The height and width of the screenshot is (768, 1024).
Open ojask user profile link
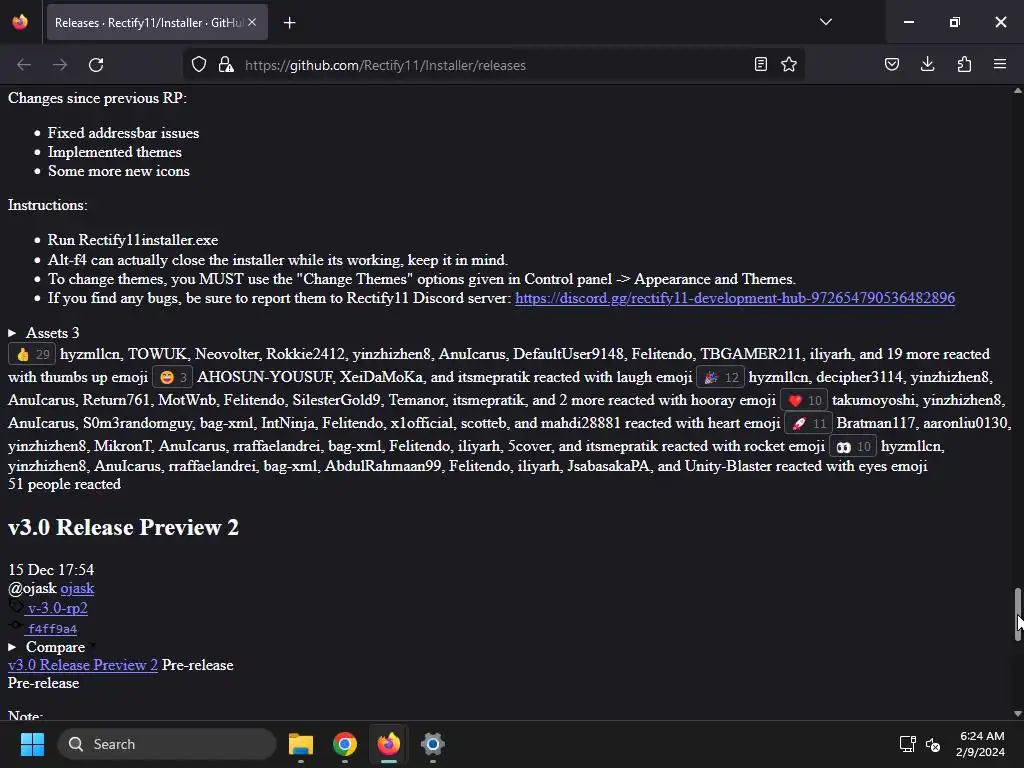click(77, 588)
